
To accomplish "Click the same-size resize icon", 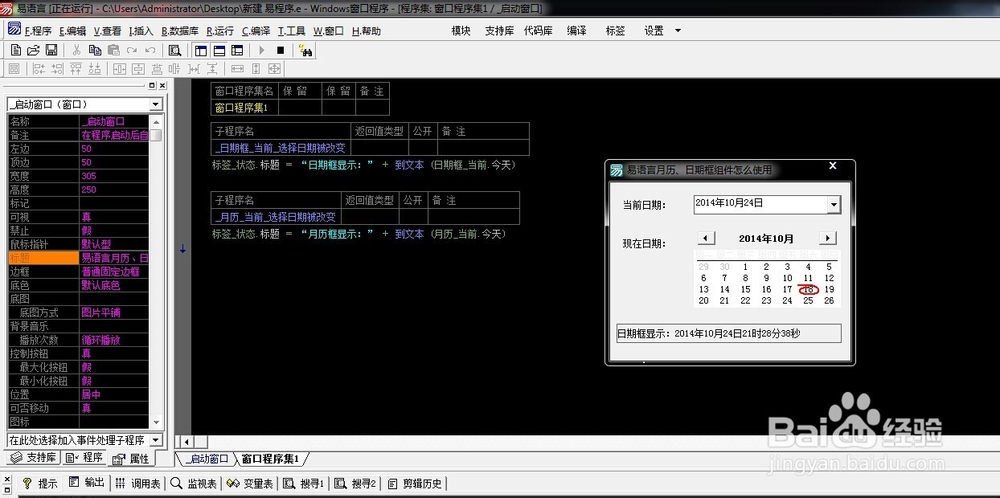I will coord(274,68).
